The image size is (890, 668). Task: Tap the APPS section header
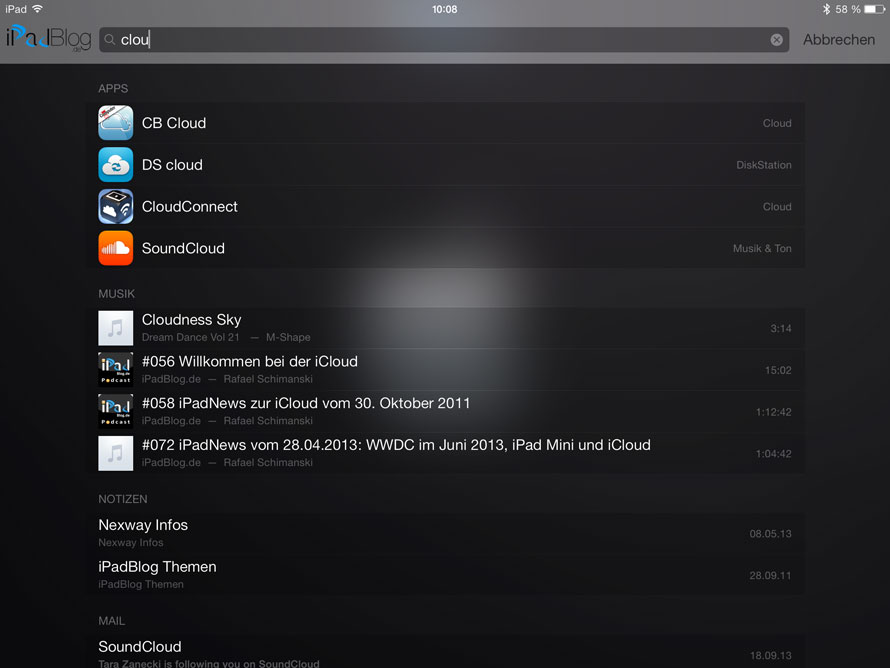click(x=113, y=89)
